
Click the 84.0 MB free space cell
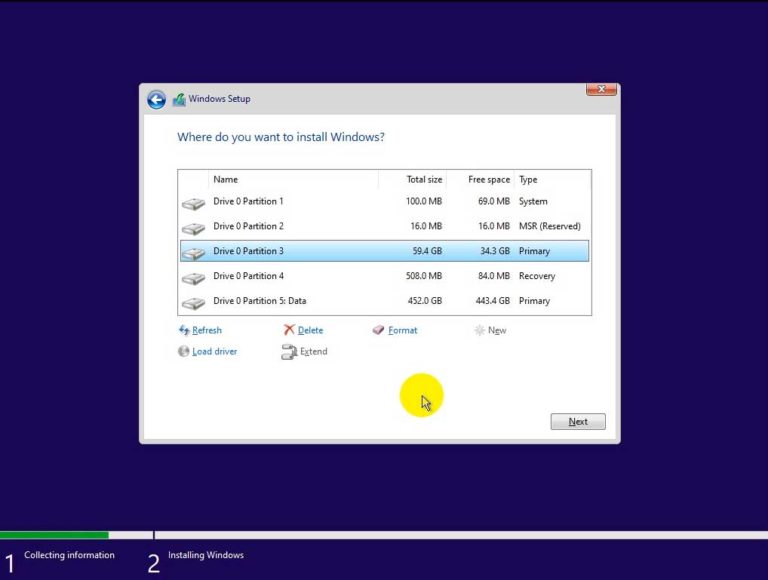494,276
